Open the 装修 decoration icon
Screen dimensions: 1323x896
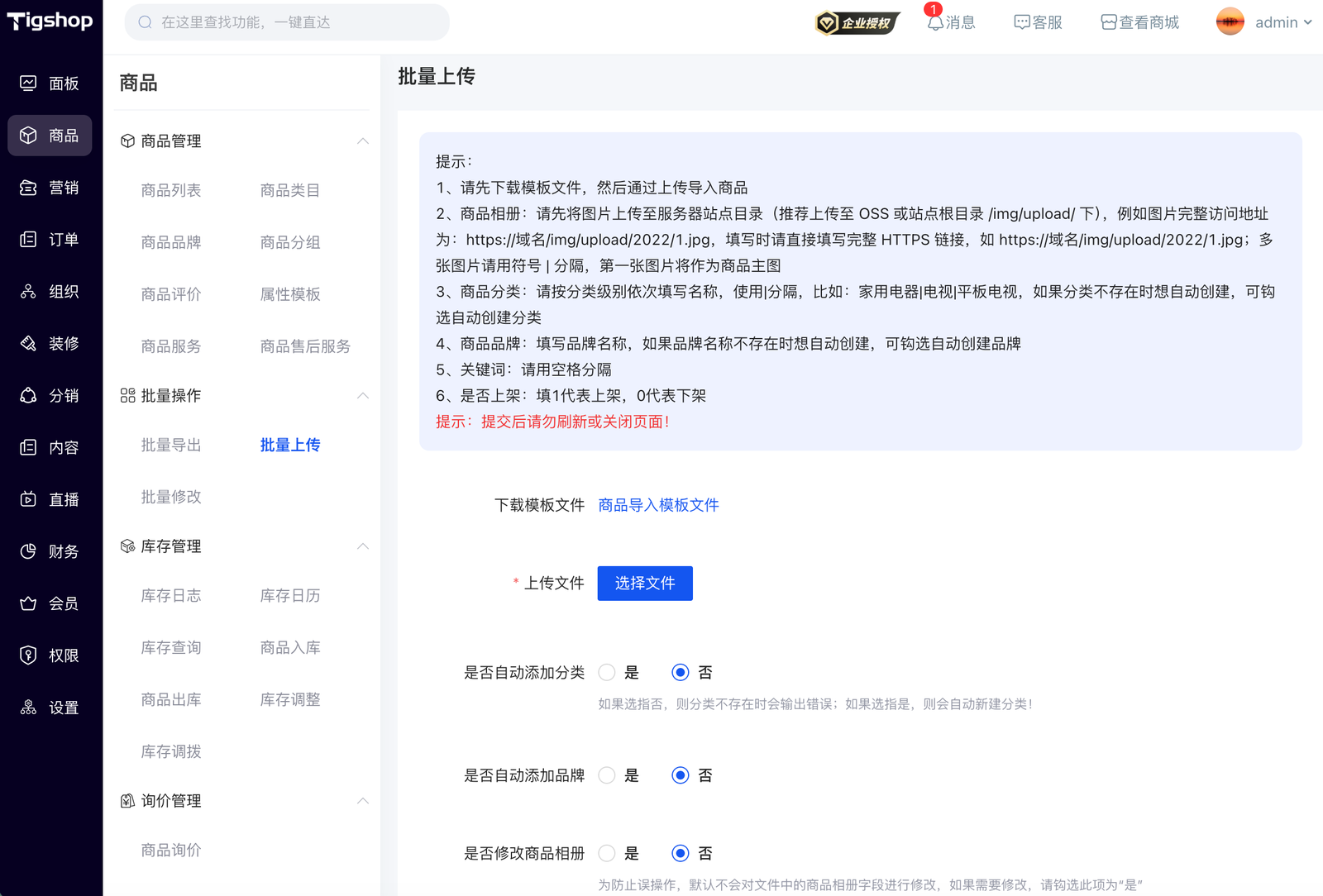pos(28,344)
